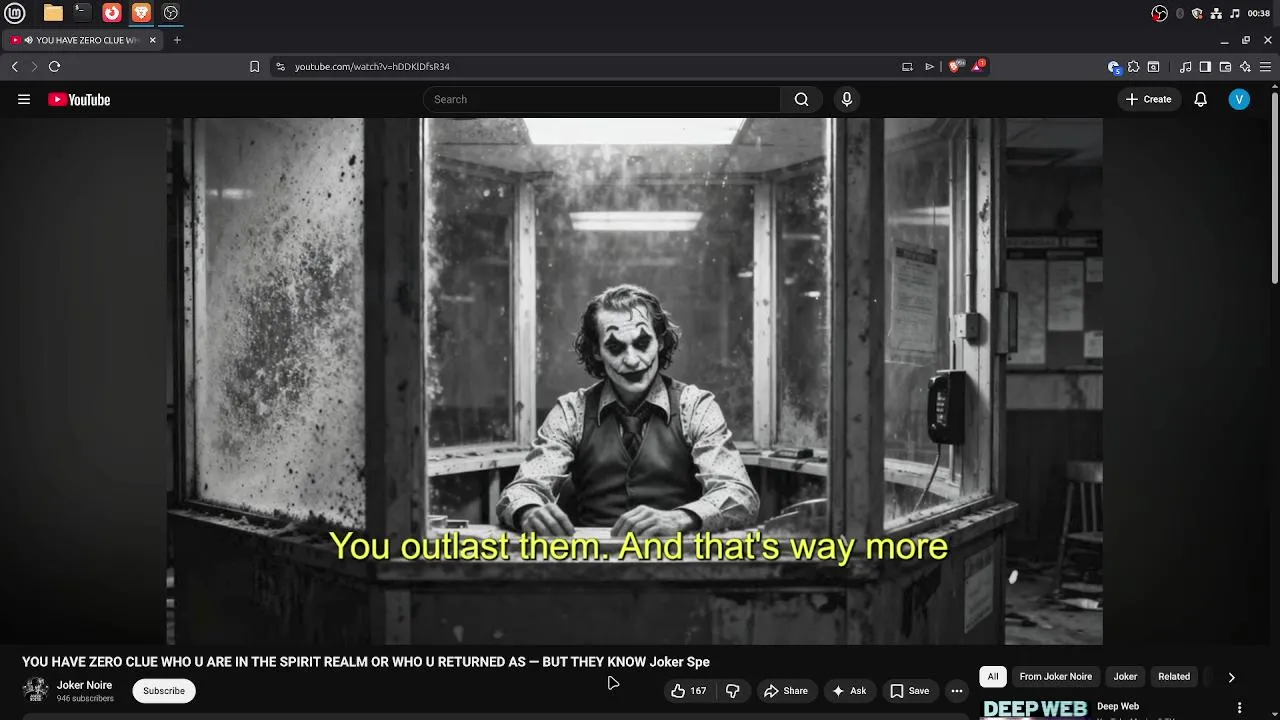The height and width of the screenshot is (720, 1280).
Task: Open the browser Extensions puzzle icon
Action: coord(1133,67)
